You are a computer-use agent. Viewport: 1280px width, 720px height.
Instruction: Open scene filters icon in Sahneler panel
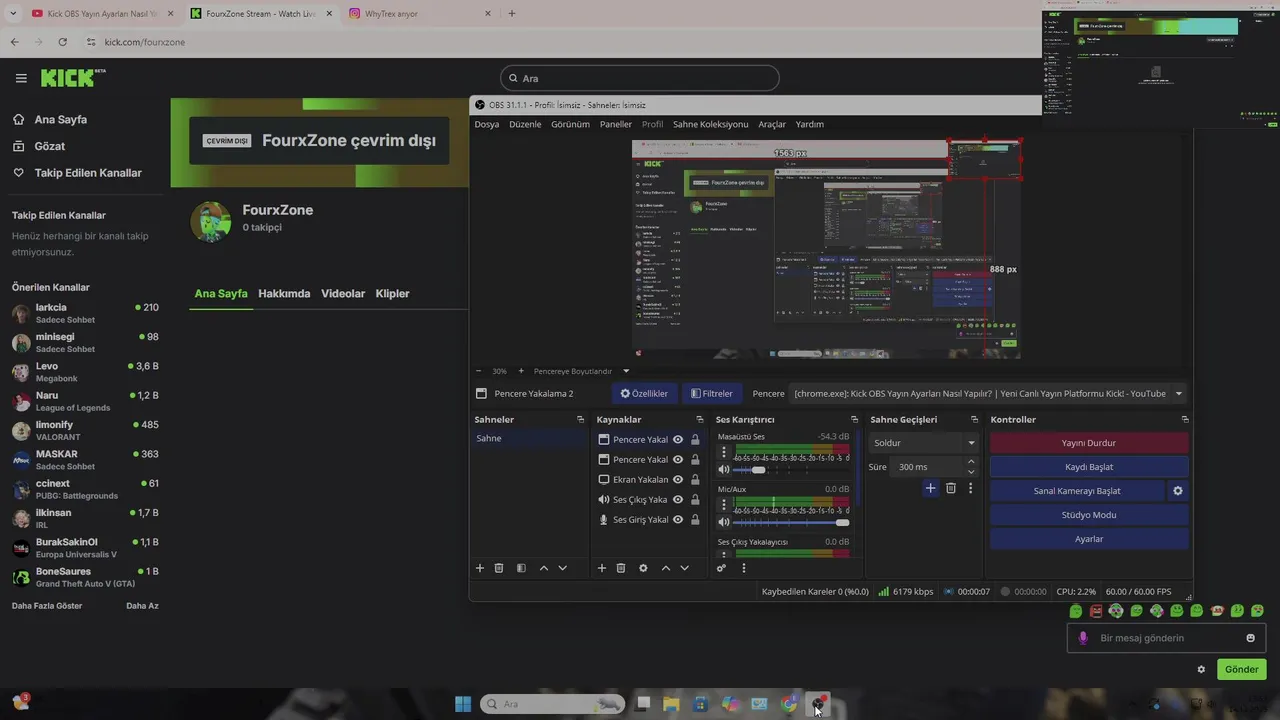[521, 568]
